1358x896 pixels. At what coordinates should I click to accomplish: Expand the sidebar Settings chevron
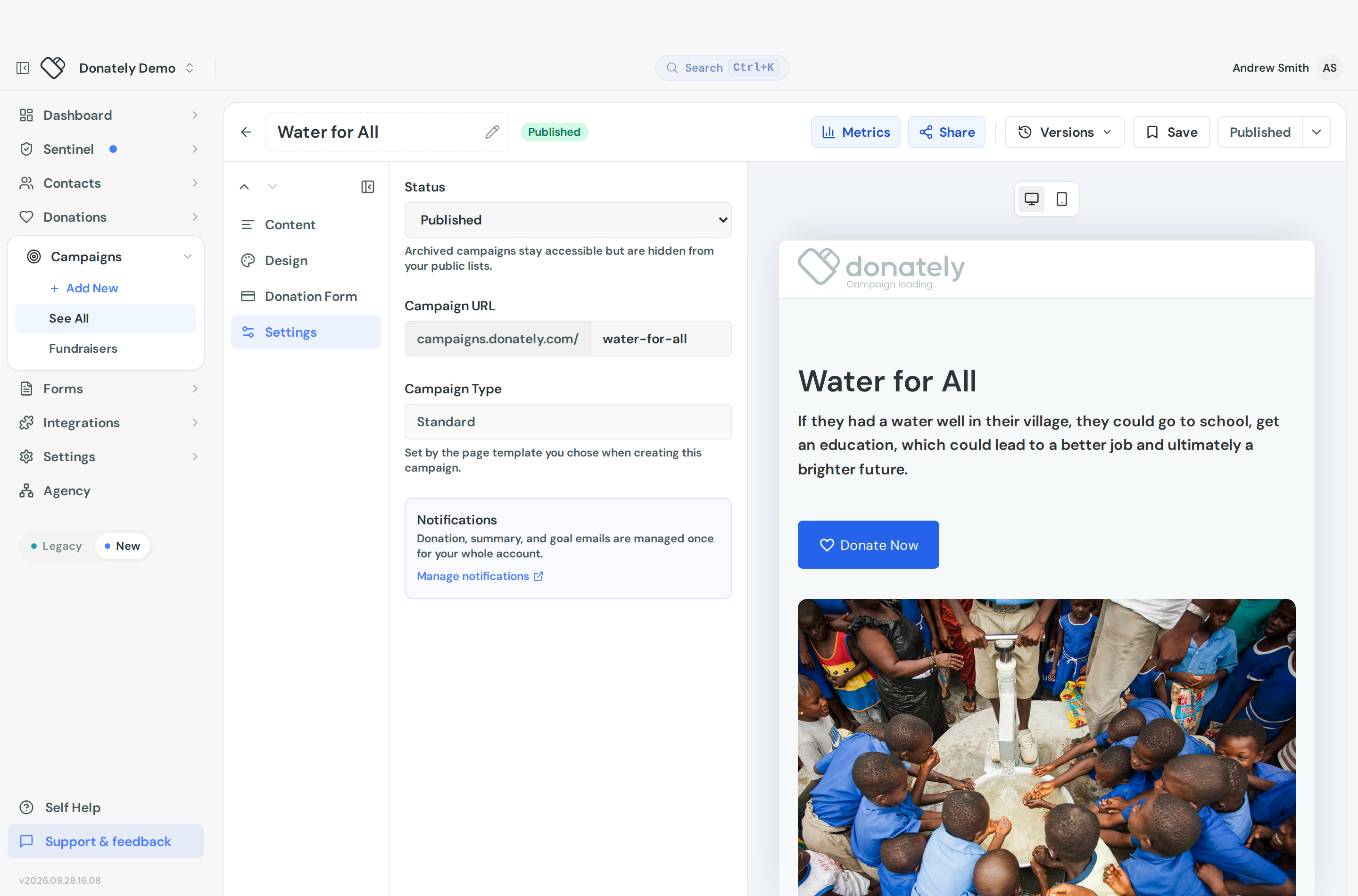point(195,456)
